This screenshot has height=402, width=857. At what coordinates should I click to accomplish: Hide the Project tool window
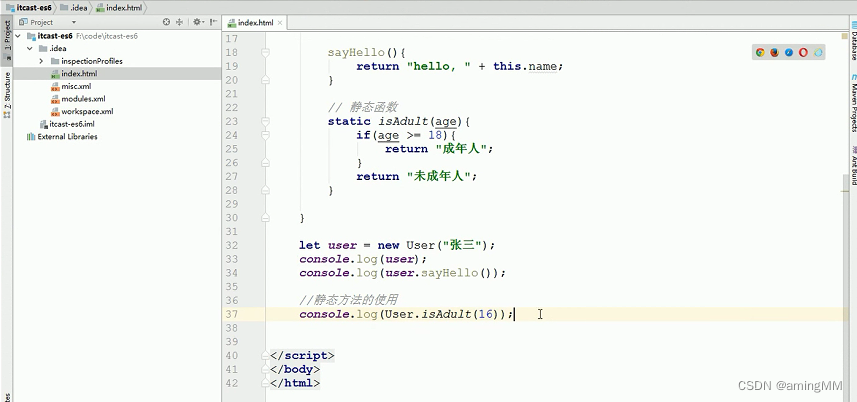[x=213, y=22]
